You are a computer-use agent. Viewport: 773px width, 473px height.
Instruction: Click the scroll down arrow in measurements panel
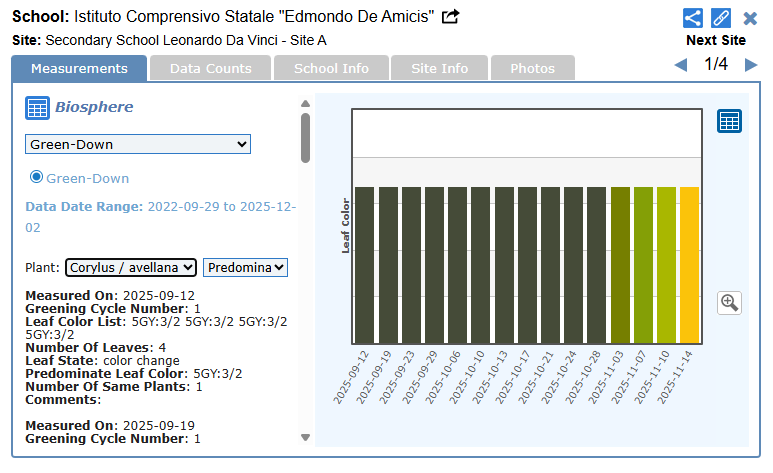coord(305,437)
